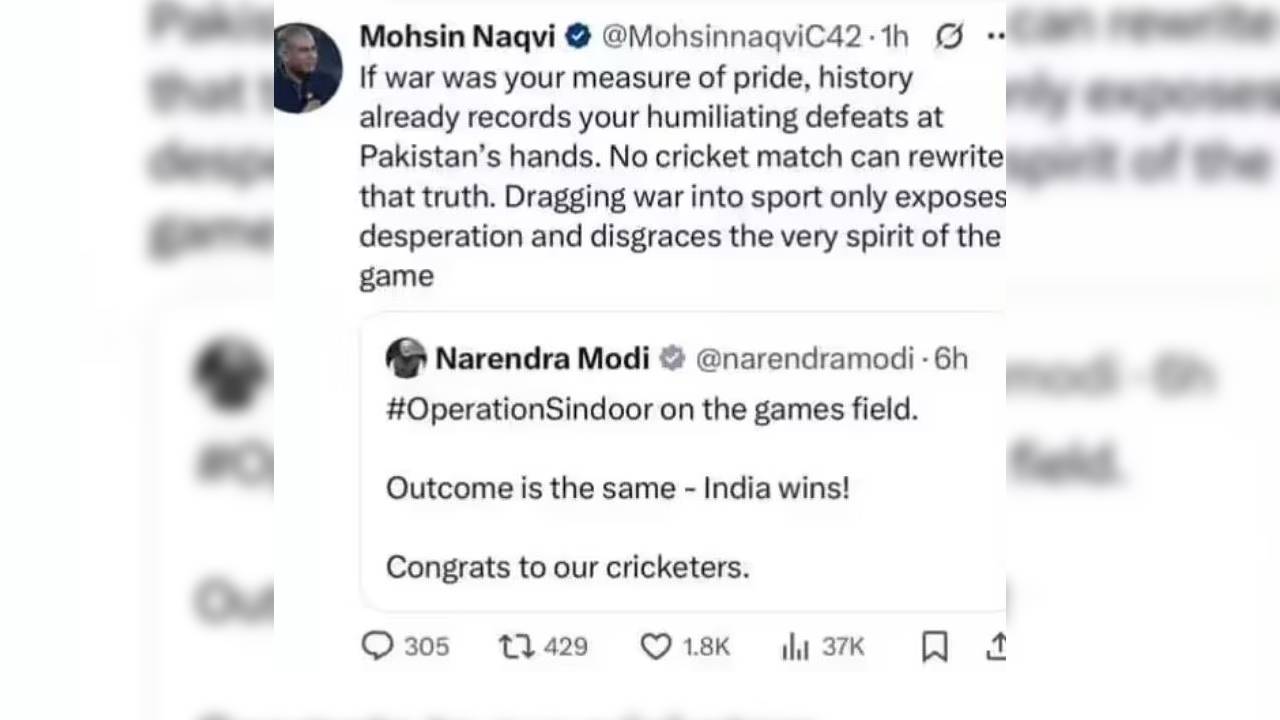The height and width of the screenshot is (720, 1280).
Task: Open the Mohsin Naqvi display name link
Action: tap(457, 37)
